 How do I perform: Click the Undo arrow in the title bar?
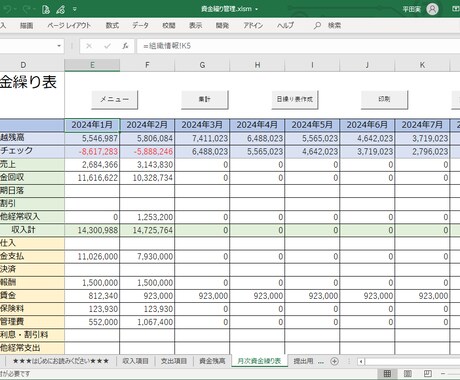tap(8, 9)
